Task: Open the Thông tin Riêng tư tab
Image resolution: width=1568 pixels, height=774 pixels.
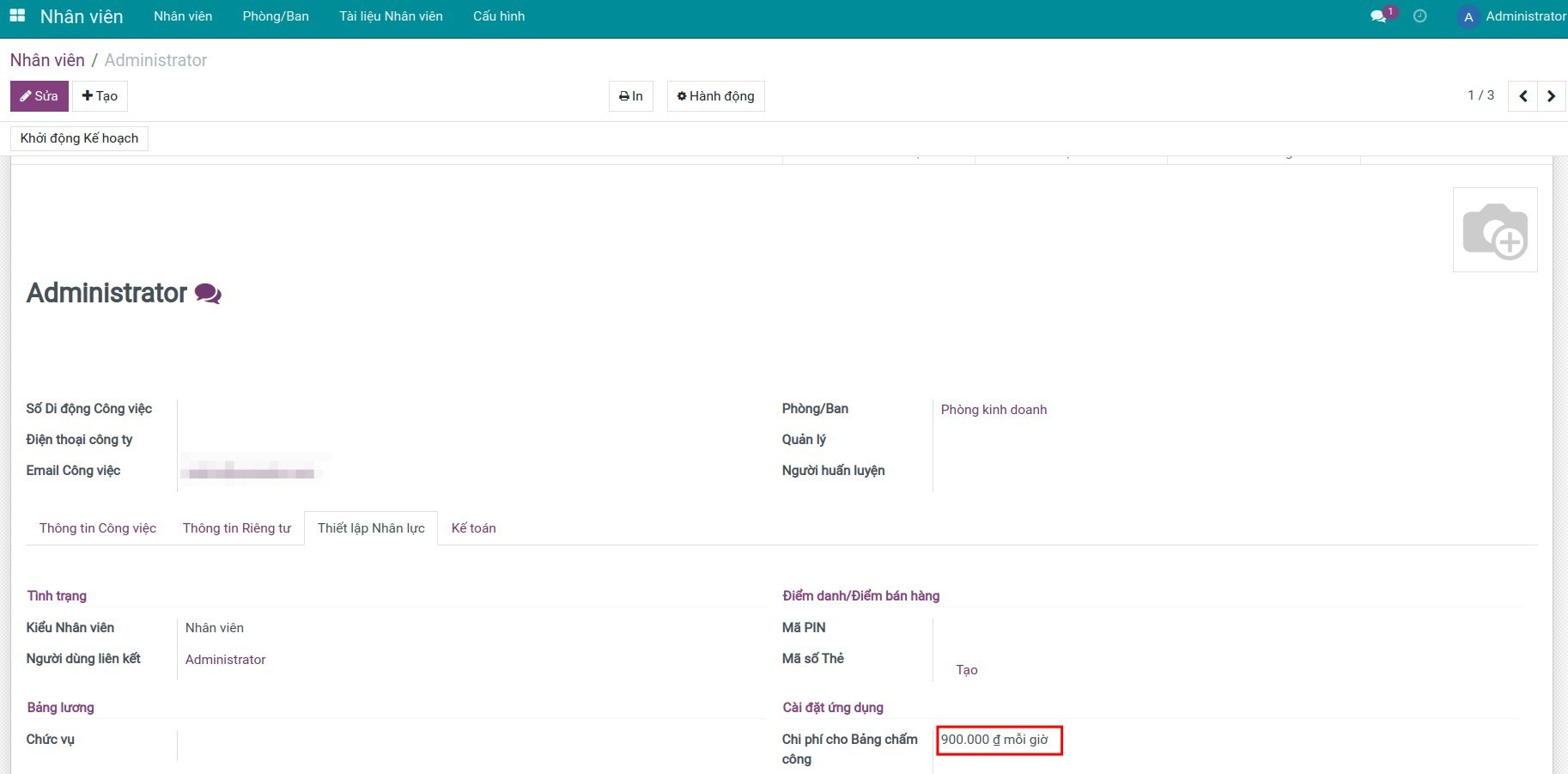Action: click(x=237, y=528)
